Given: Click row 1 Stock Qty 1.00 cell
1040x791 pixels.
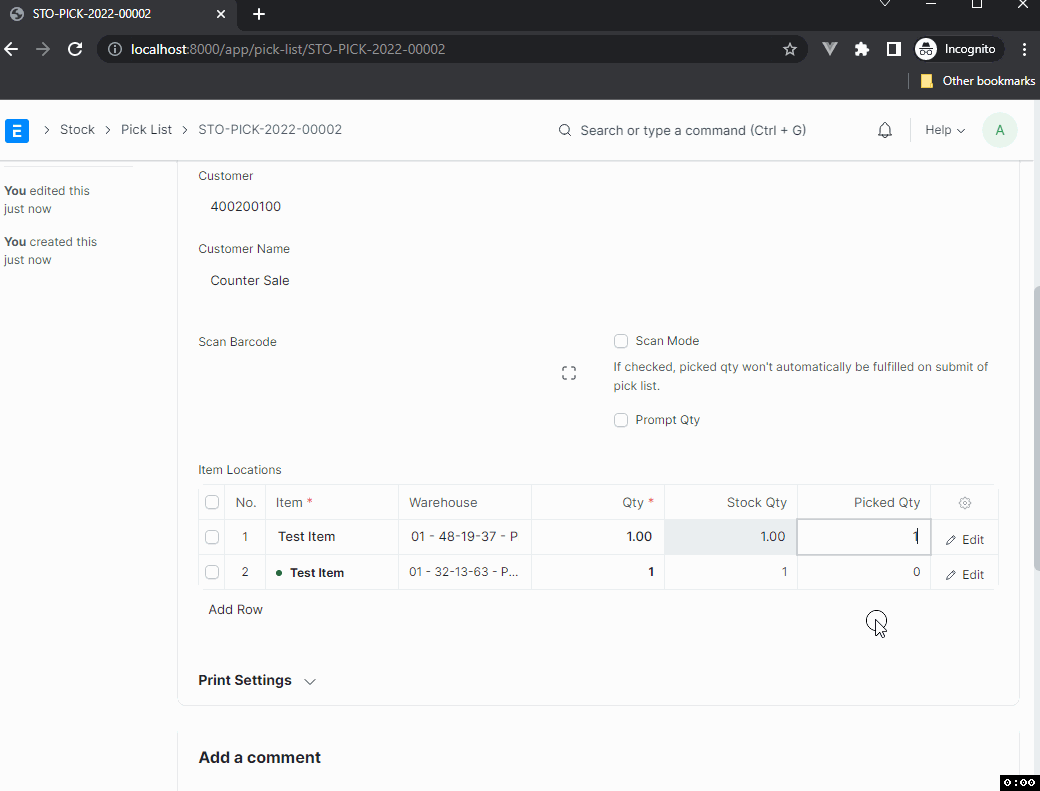Looking at the screenshot, I should point(730,536).
